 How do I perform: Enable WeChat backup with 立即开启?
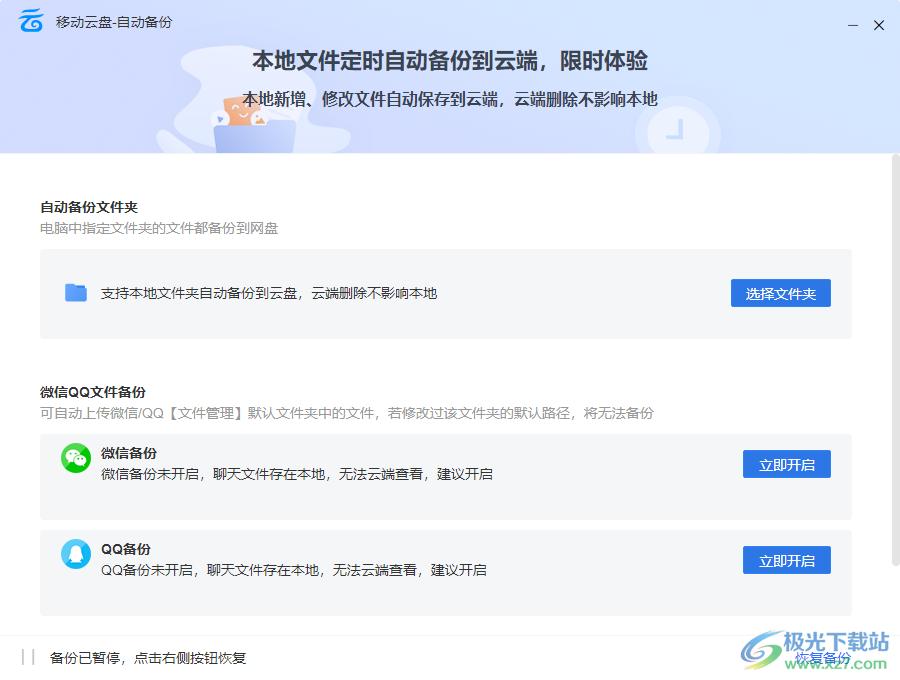pyautogui.click(x=786, y=464)
